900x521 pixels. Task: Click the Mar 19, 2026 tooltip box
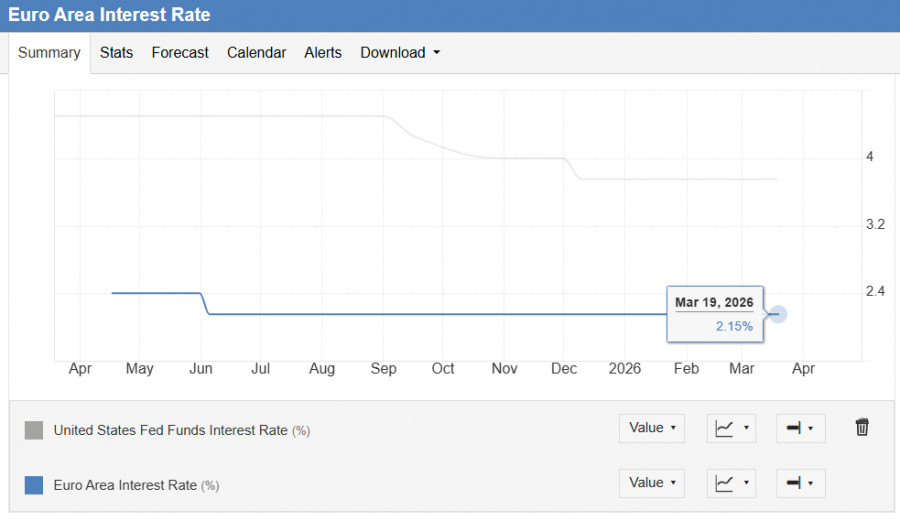tap(714, 314)
